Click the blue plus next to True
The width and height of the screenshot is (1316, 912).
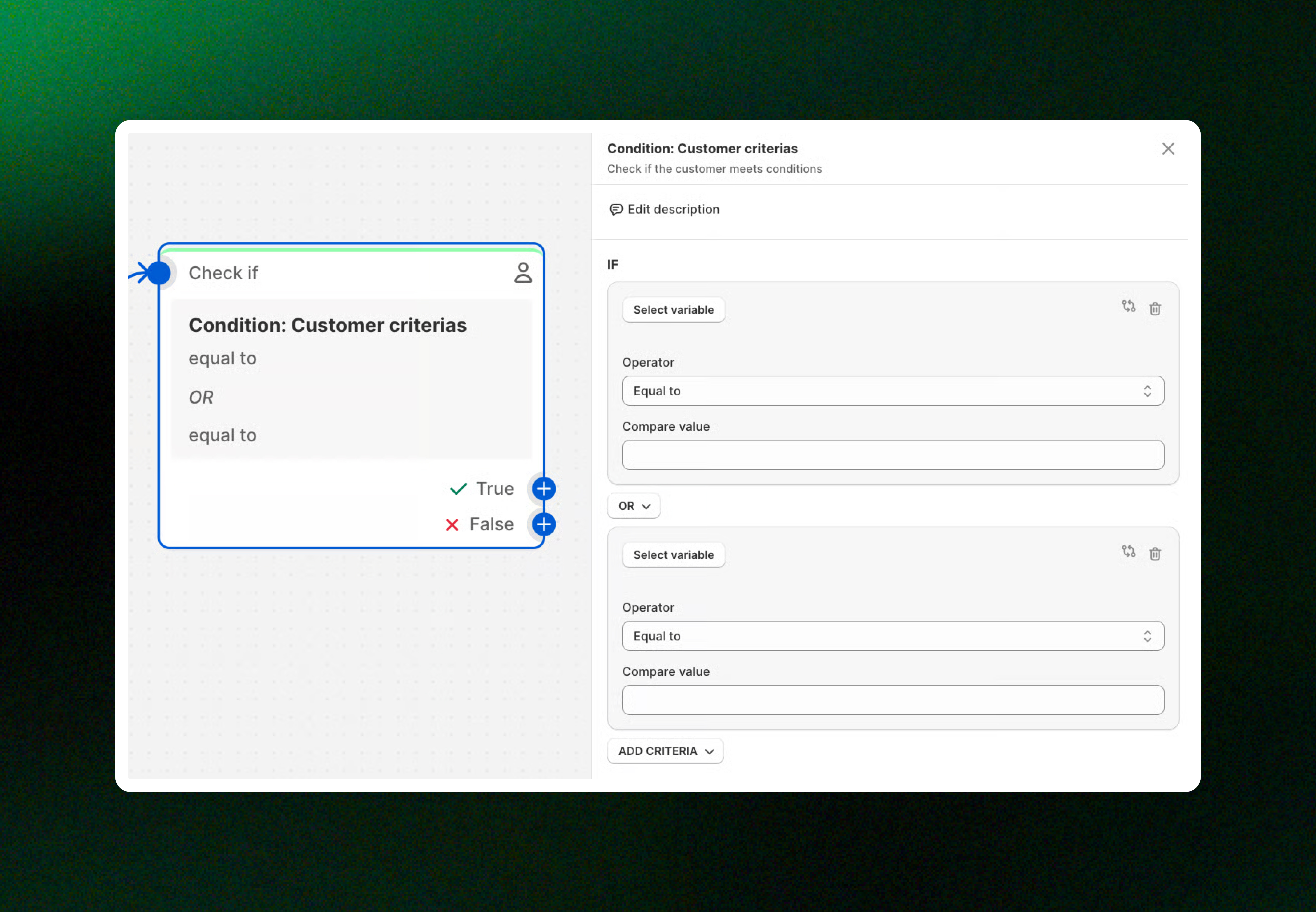point(544,489)
